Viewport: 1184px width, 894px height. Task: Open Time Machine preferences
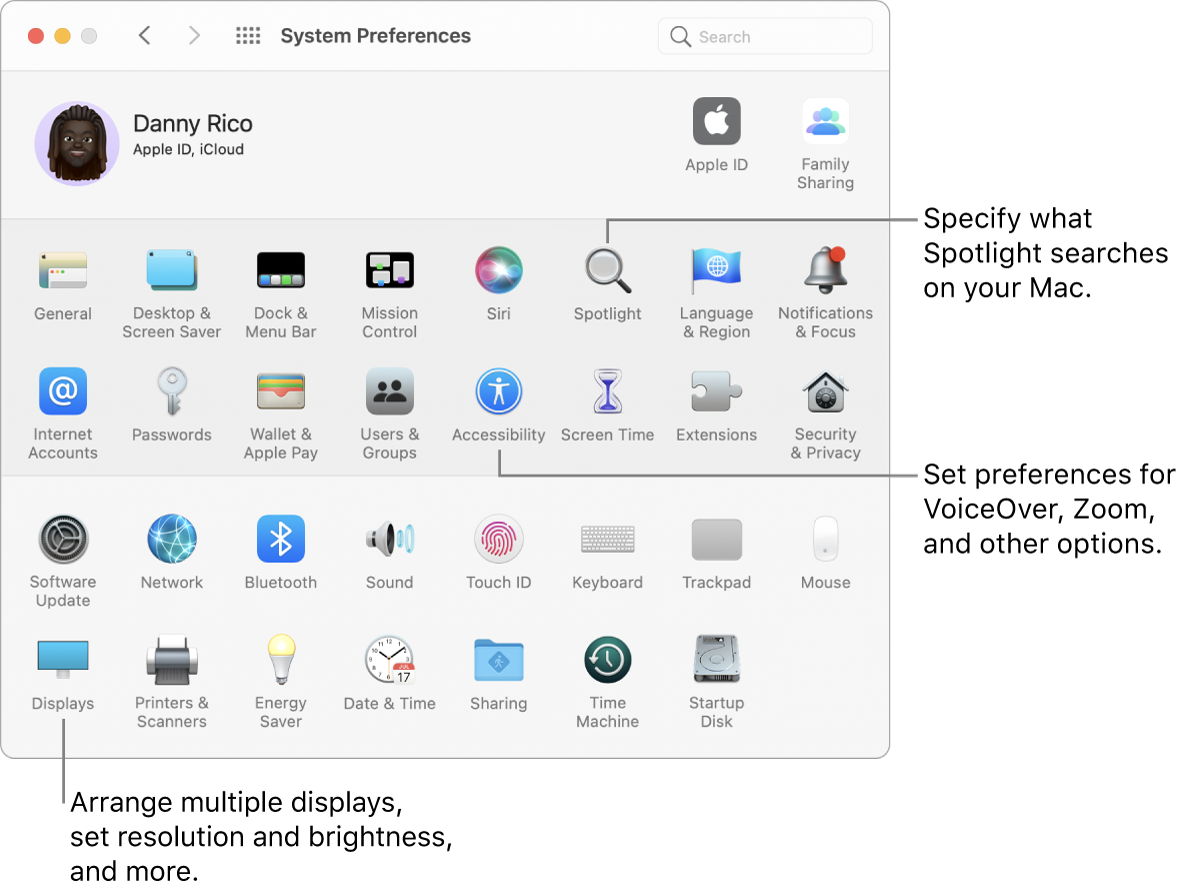coord(607,660)
